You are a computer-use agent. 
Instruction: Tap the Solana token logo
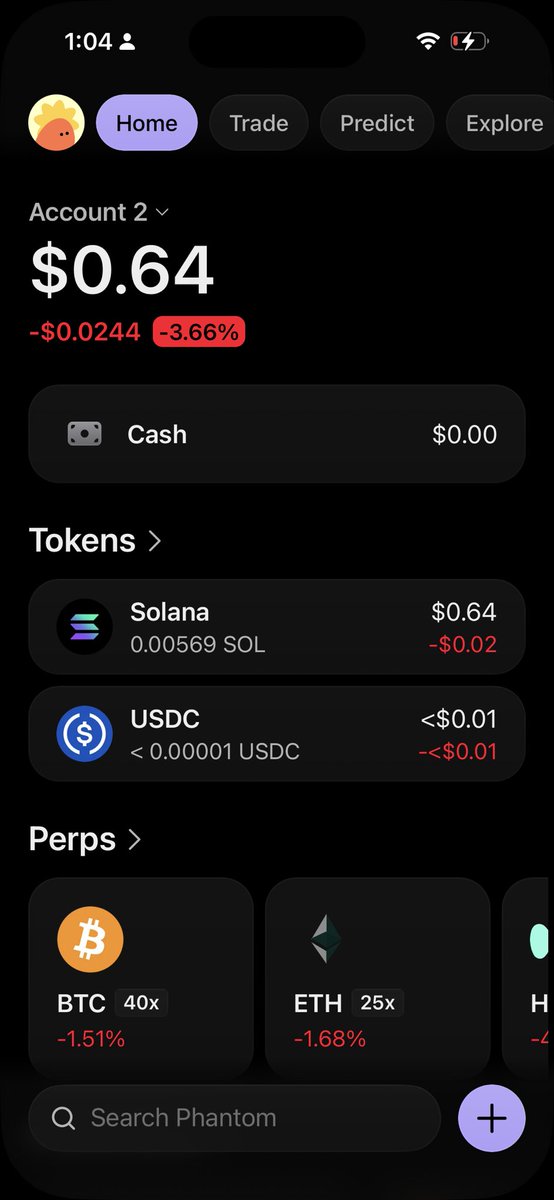[x=85, y=627]
